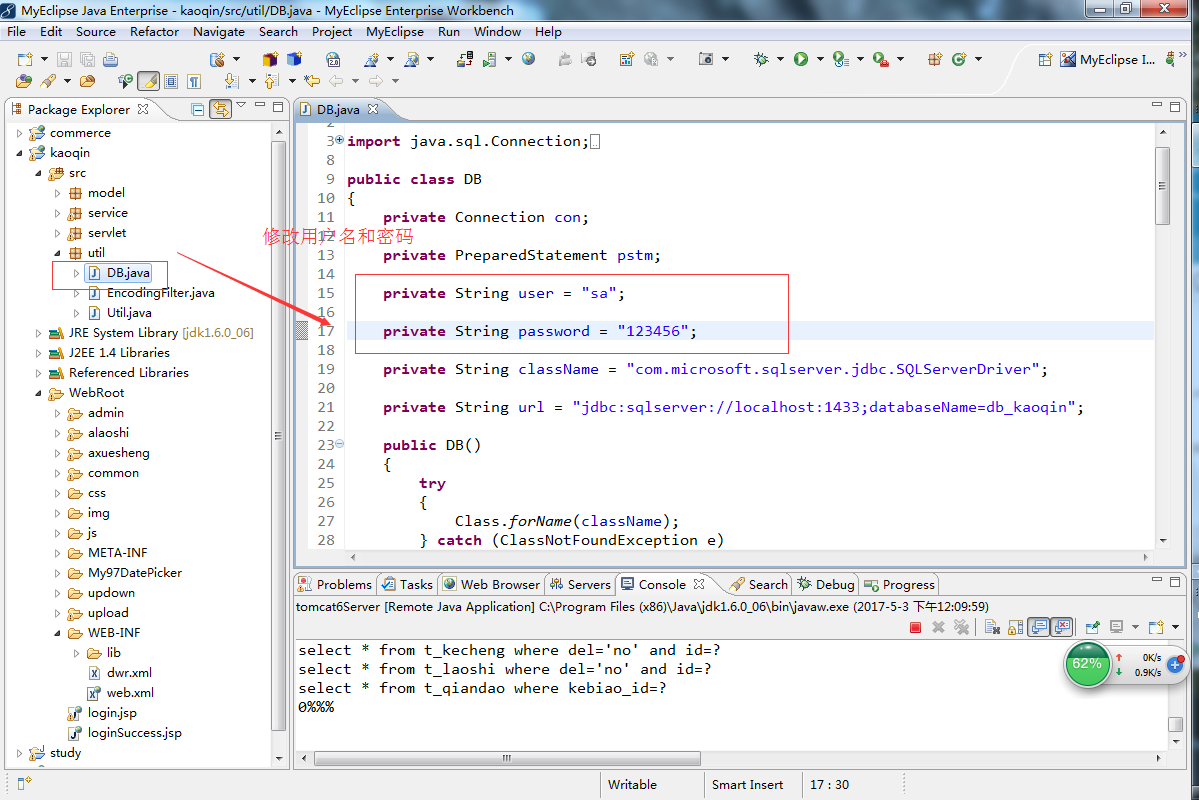Switch to the Servers tab
Screen dimensions: 1199x800
580,584
